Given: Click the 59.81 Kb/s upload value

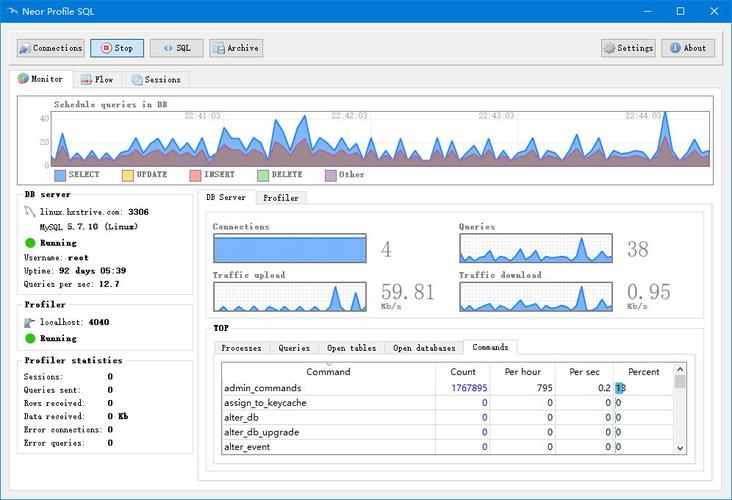Looking at the screenshot, I should [408, 296].
